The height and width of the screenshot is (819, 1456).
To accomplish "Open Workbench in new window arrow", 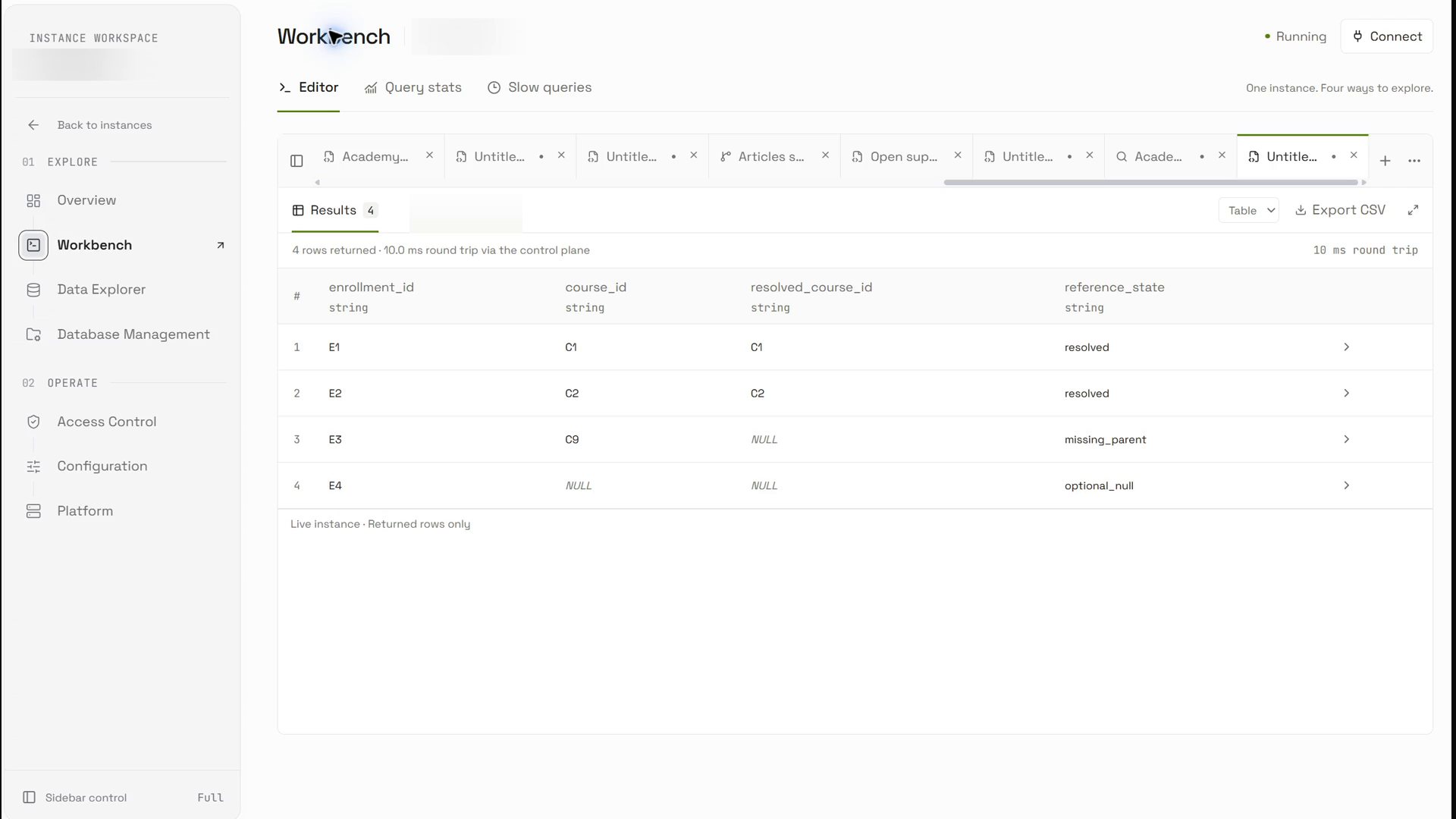I will click(221, 245).
